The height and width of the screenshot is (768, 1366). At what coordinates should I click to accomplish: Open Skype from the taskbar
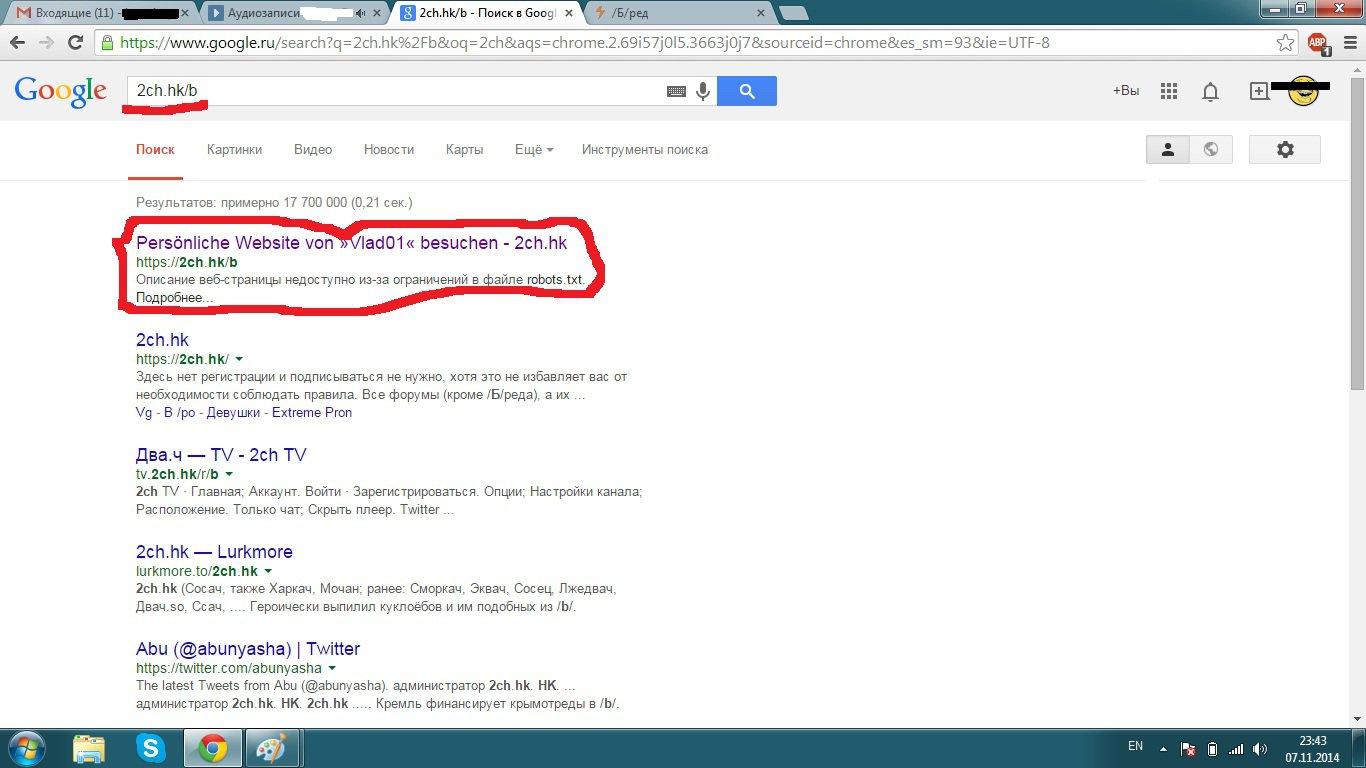[x=151, y=748]
